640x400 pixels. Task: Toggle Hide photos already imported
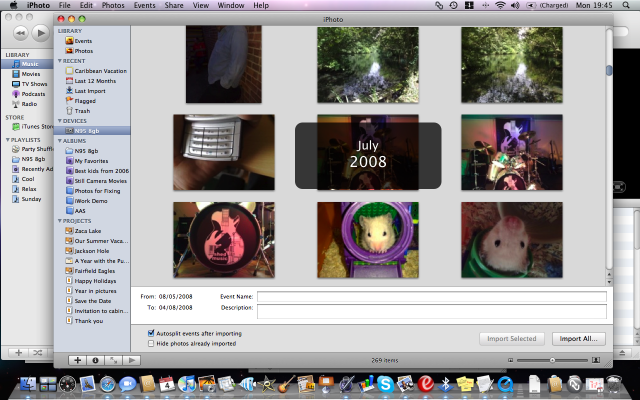point(151,343)
